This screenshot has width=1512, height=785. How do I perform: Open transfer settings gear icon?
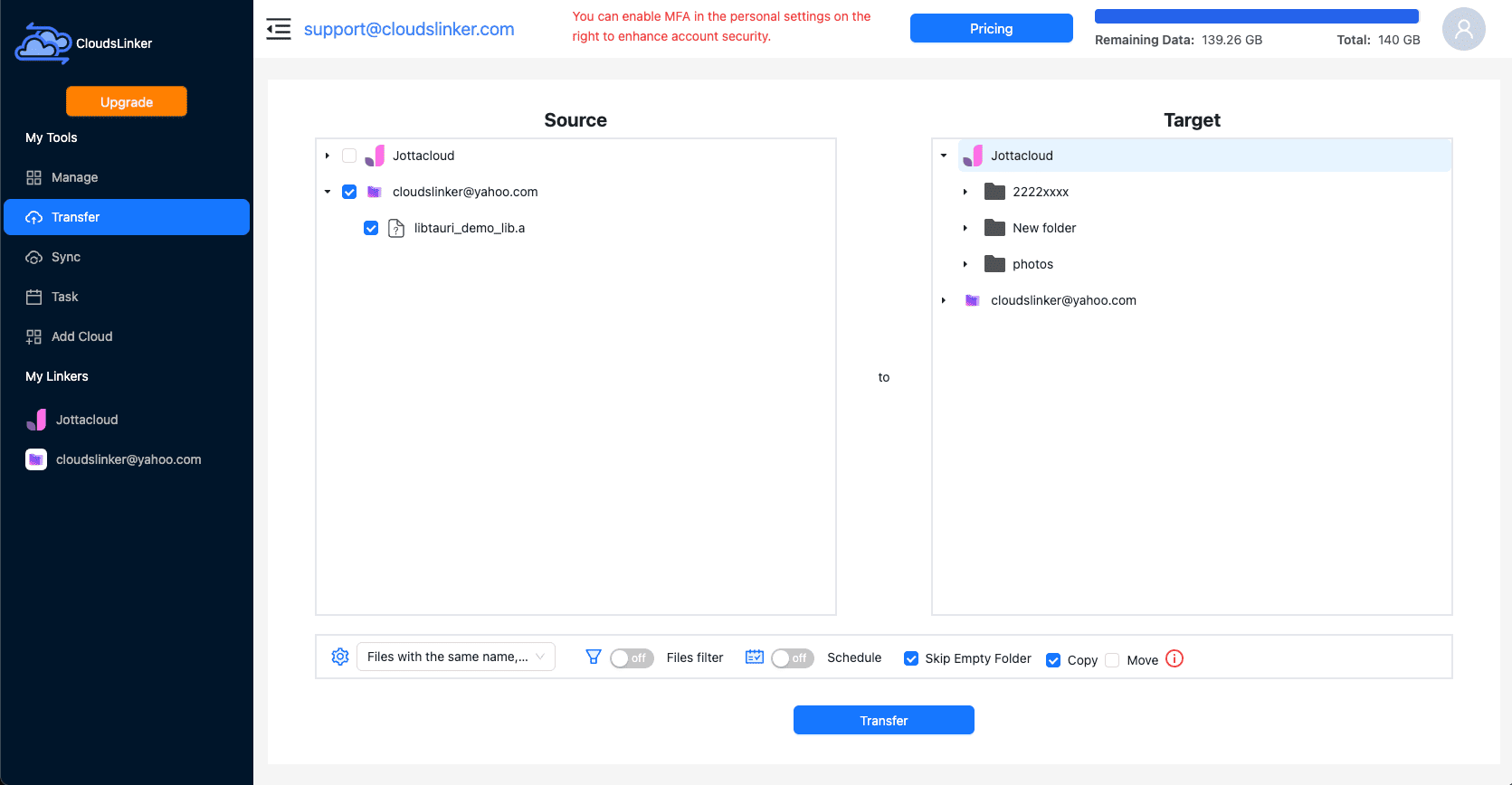[x=340, y=657]
